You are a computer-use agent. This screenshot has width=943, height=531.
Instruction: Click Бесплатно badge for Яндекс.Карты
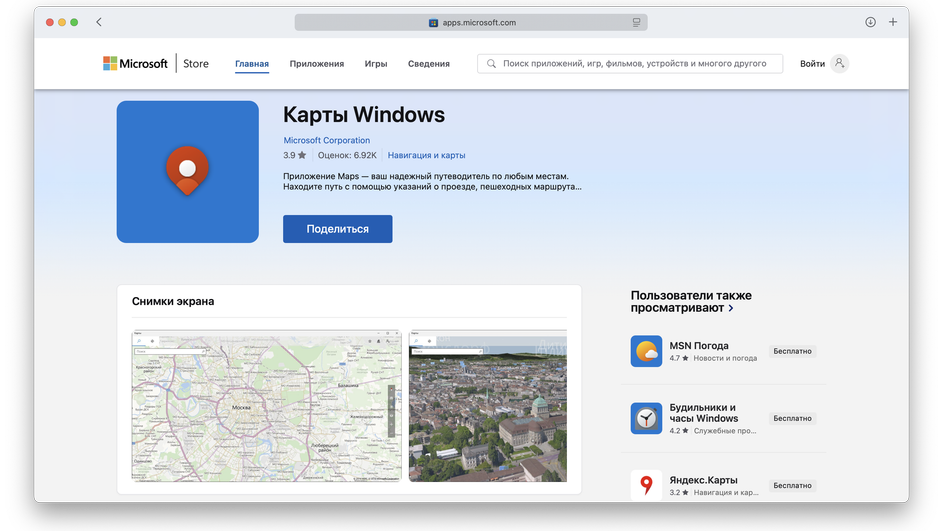(793, 486)
